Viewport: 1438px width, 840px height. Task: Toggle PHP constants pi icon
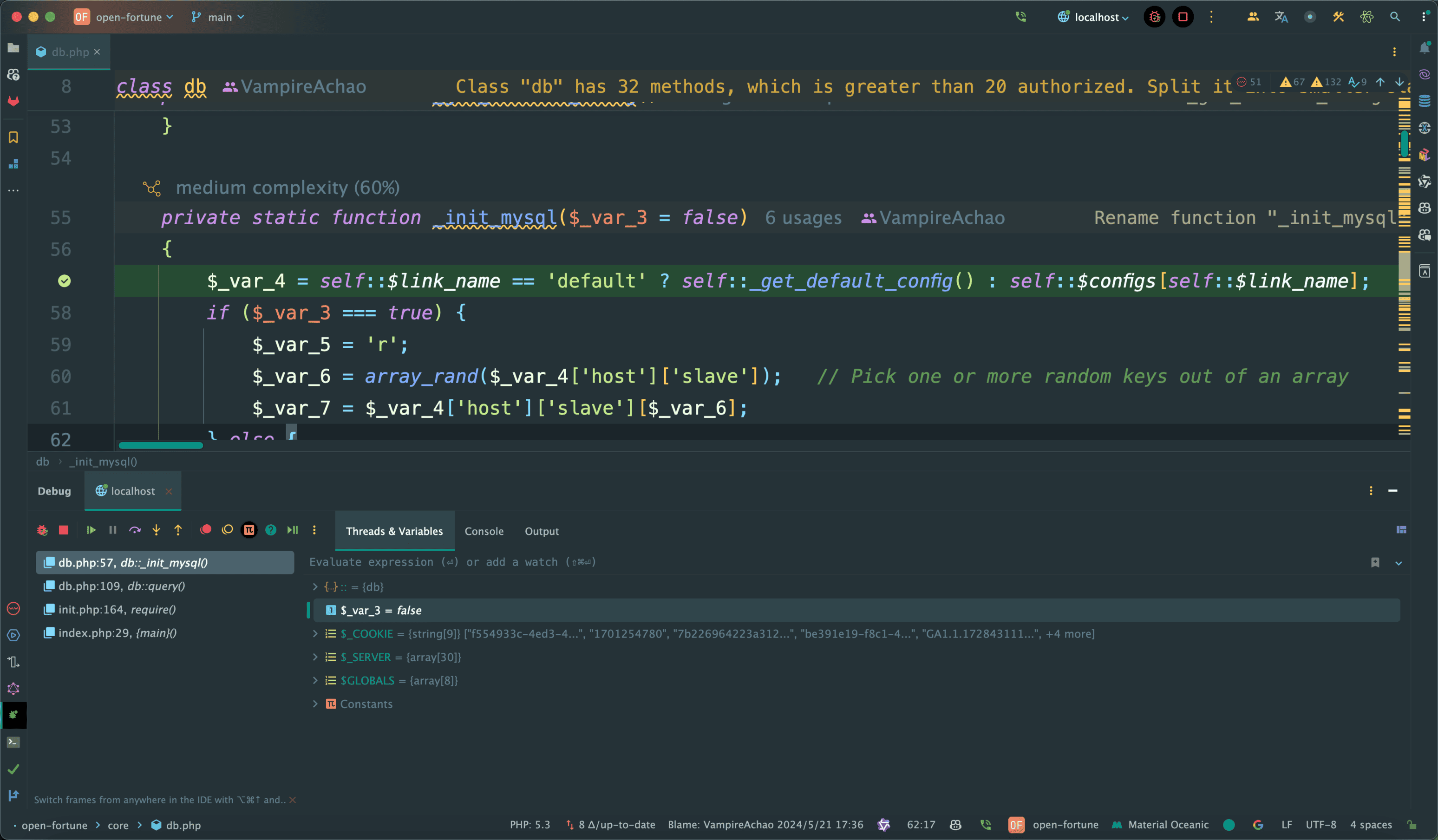point(249,530)
